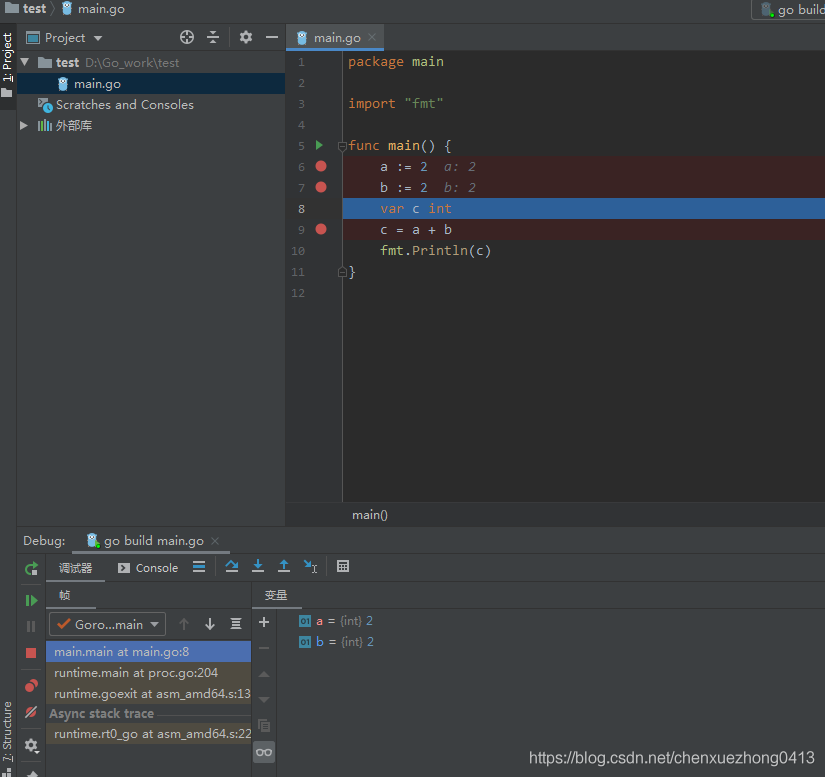Select runtime.main at proc.go:204 frame

[x=136, y=672]
